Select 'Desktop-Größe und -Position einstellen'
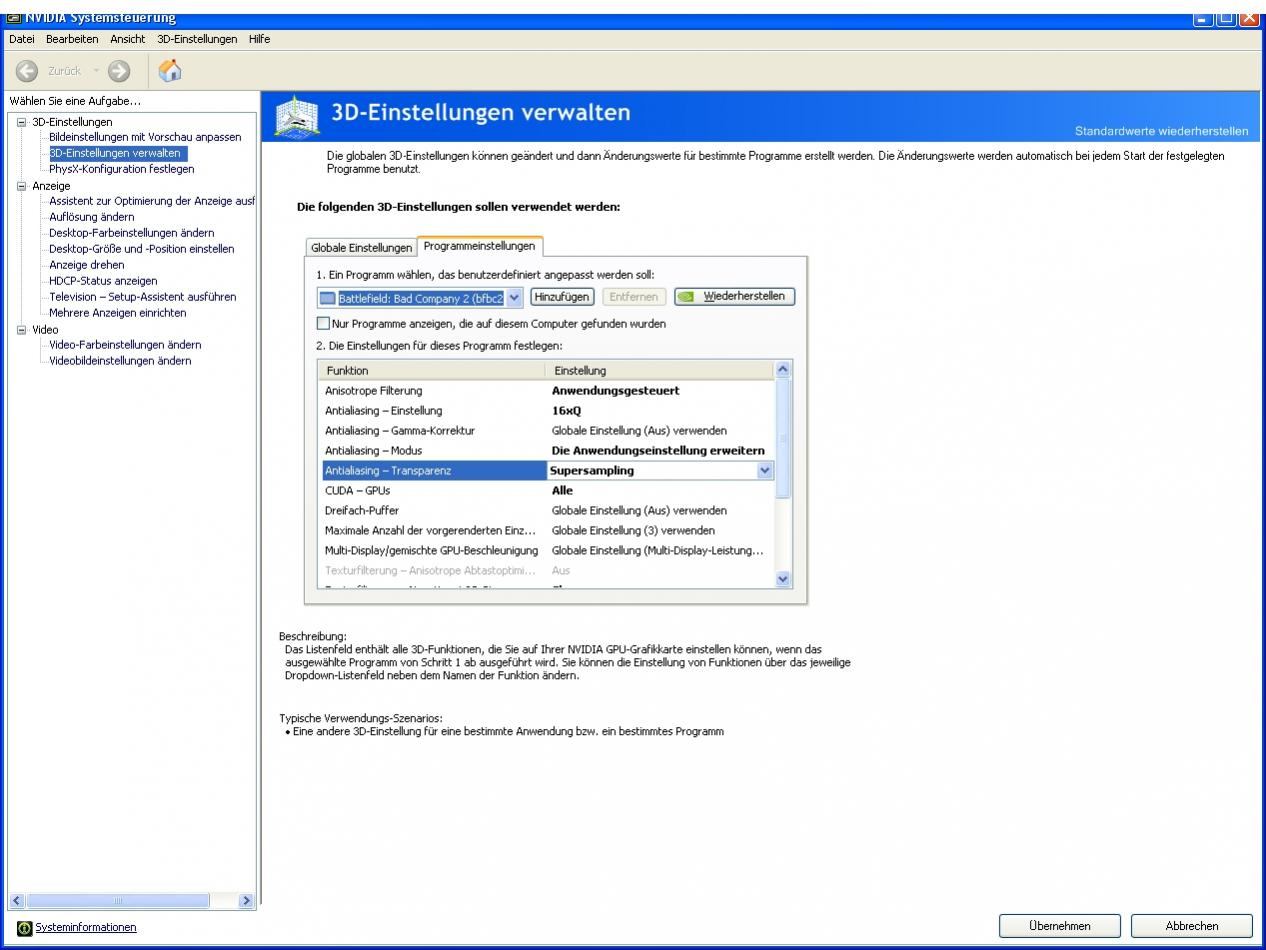The image size is (1266, 950). pyautogui.click(x=141, y=249)
